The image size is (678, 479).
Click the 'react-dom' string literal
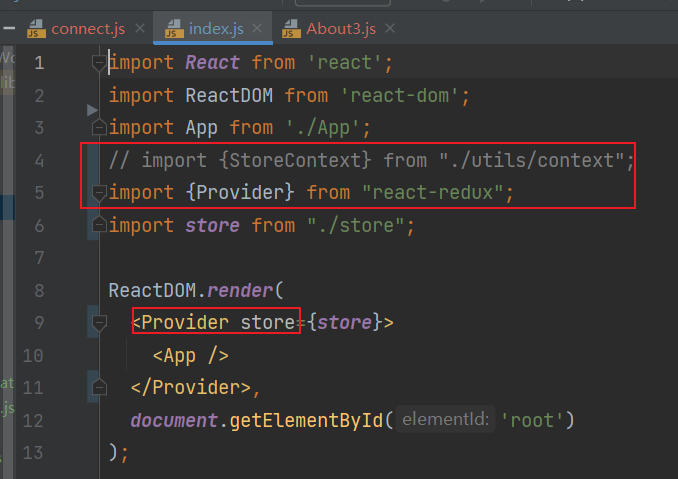tap(400, 96)
